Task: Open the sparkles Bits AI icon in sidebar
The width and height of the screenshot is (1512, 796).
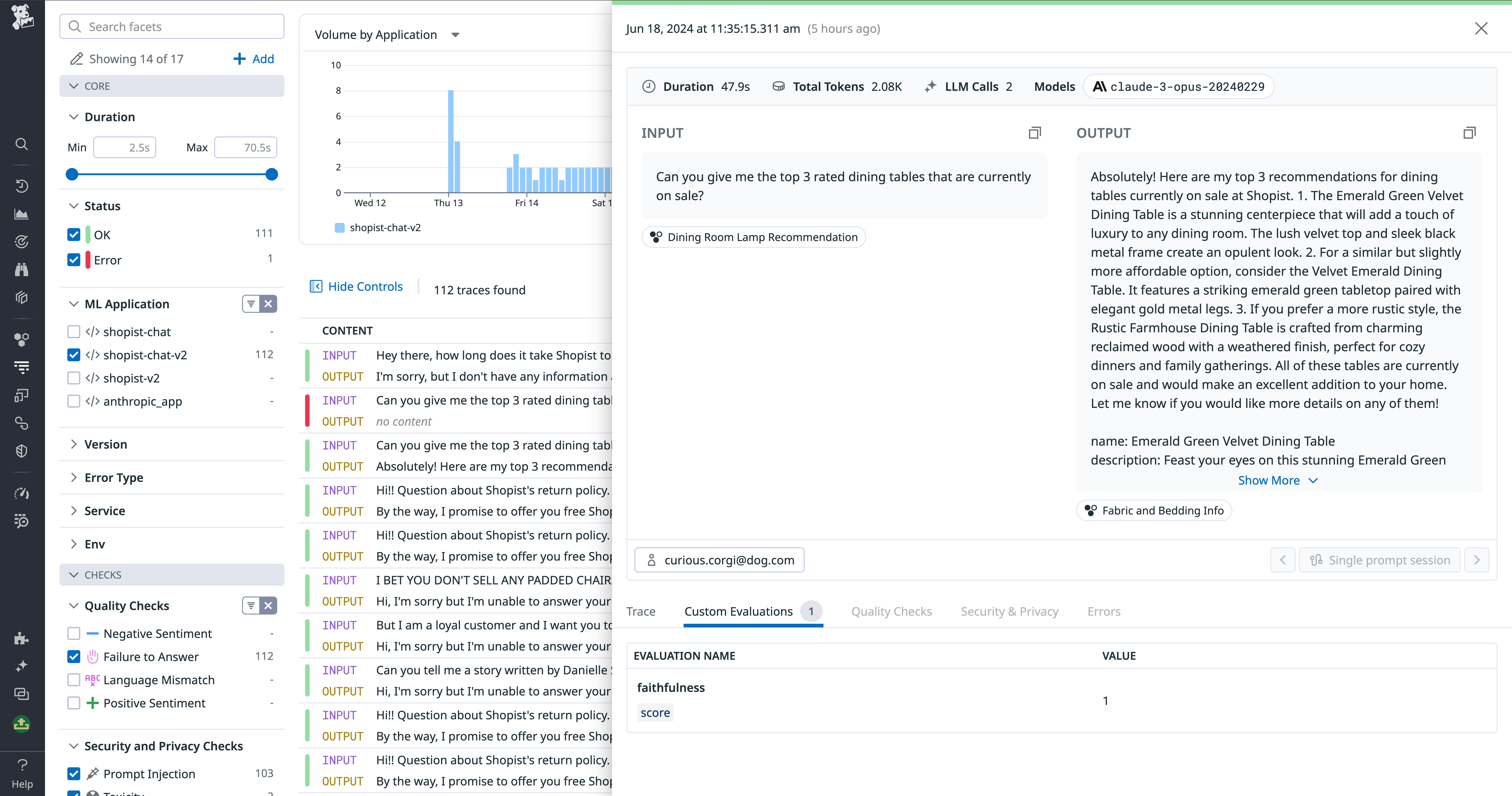Action: pos(22,666)
